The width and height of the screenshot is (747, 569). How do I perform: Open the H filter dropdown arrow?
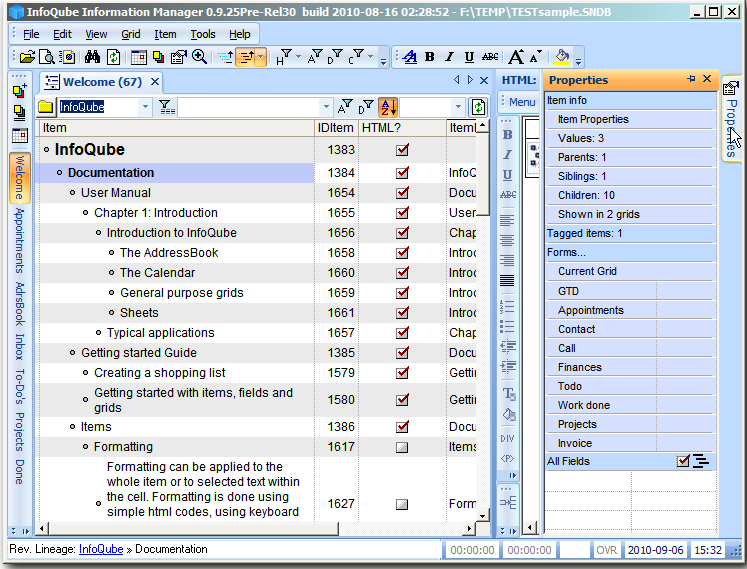click(298, 57)
